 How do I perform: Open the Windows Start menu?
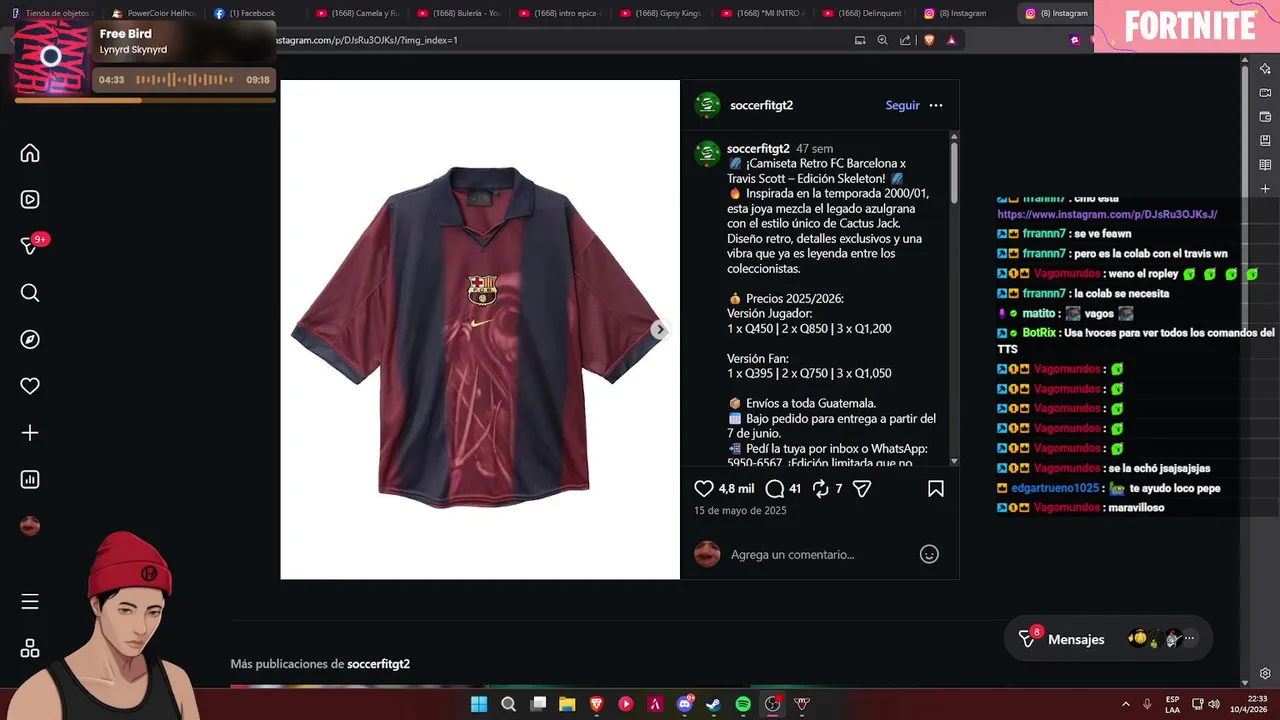(479, 704)
